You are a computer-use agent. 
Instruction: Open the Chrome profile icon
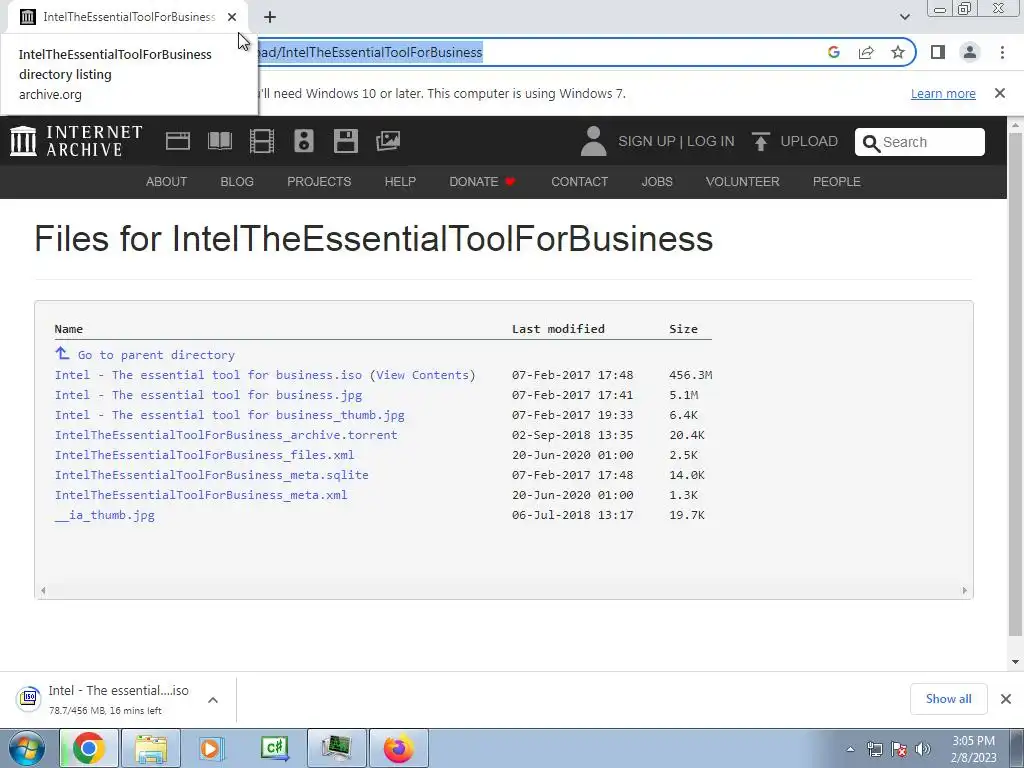(x=970, y=52)
